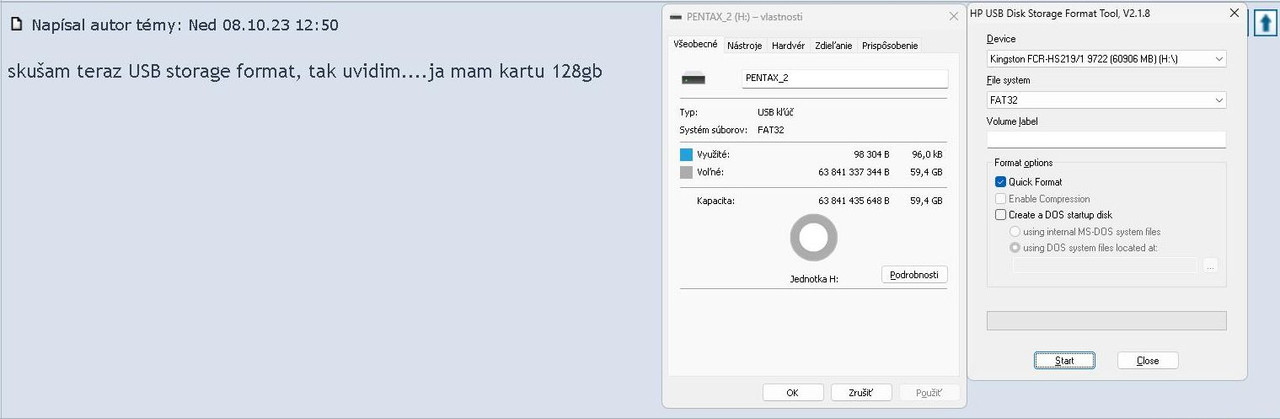The image size is (1280, 419).
Task: Click Start in the HP format tool
Action: click(1065, 360)
